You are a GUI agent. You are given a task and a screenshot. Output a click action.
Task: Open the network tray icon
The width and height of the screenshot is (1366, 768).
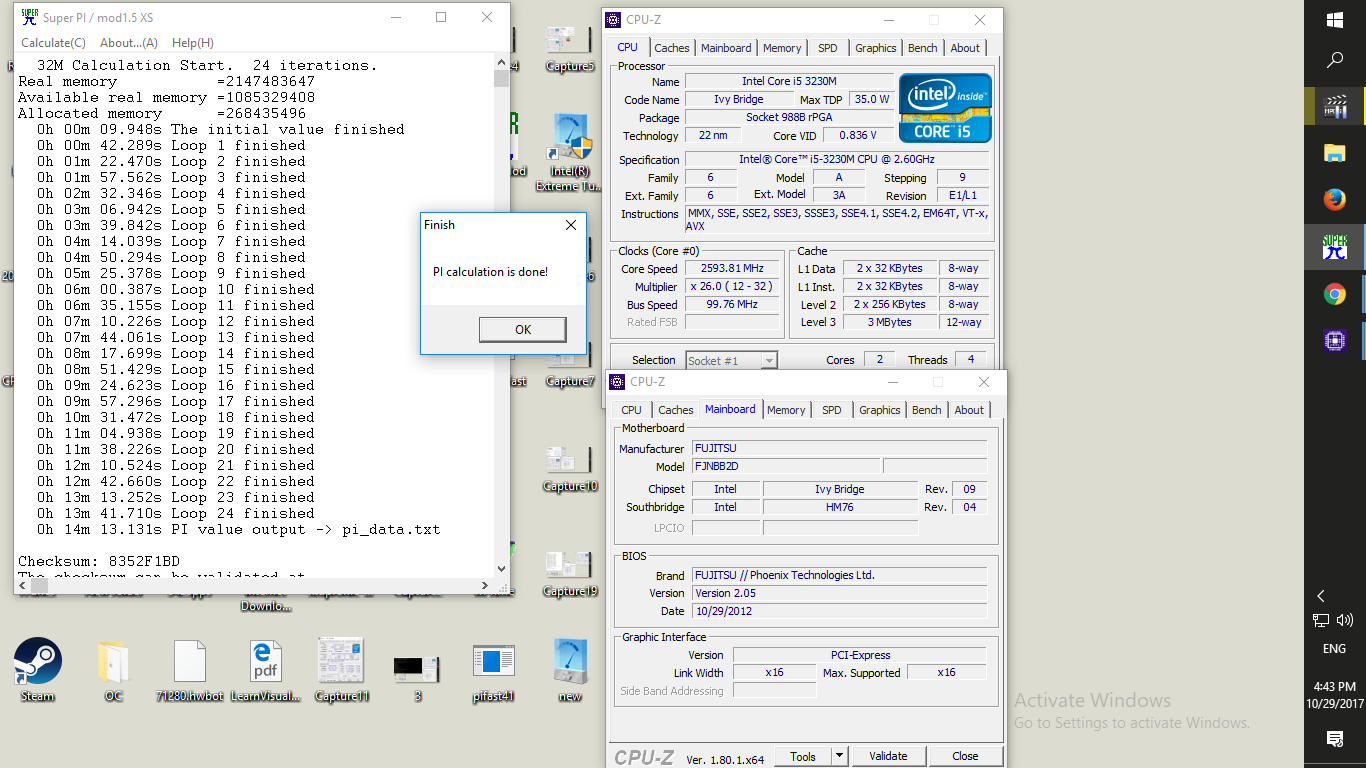pyautogui.click(x=1321, y=621)
